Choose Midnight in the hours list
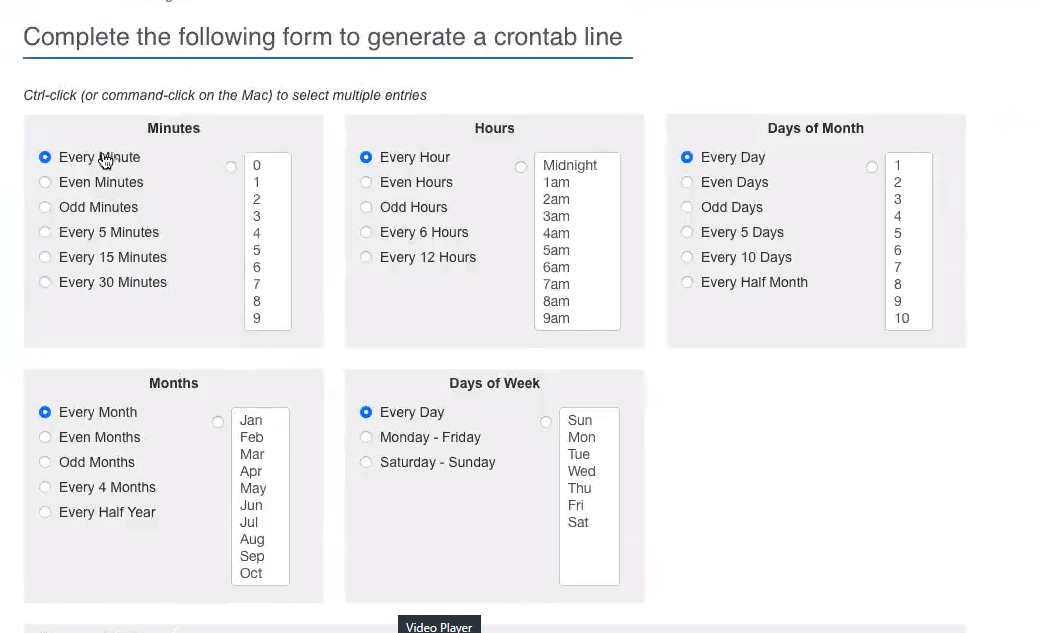This screenshot has width=1039, height=633. click(x=568, y=165)
